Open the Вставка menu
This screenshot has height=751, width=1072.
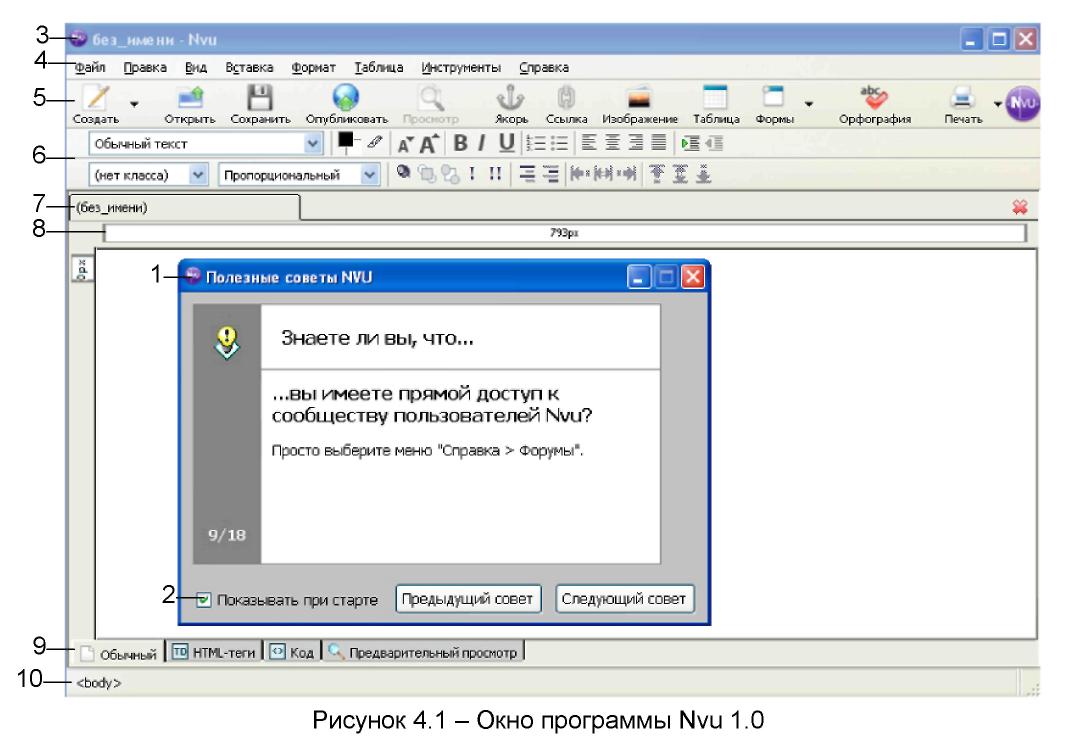[250, 67]
